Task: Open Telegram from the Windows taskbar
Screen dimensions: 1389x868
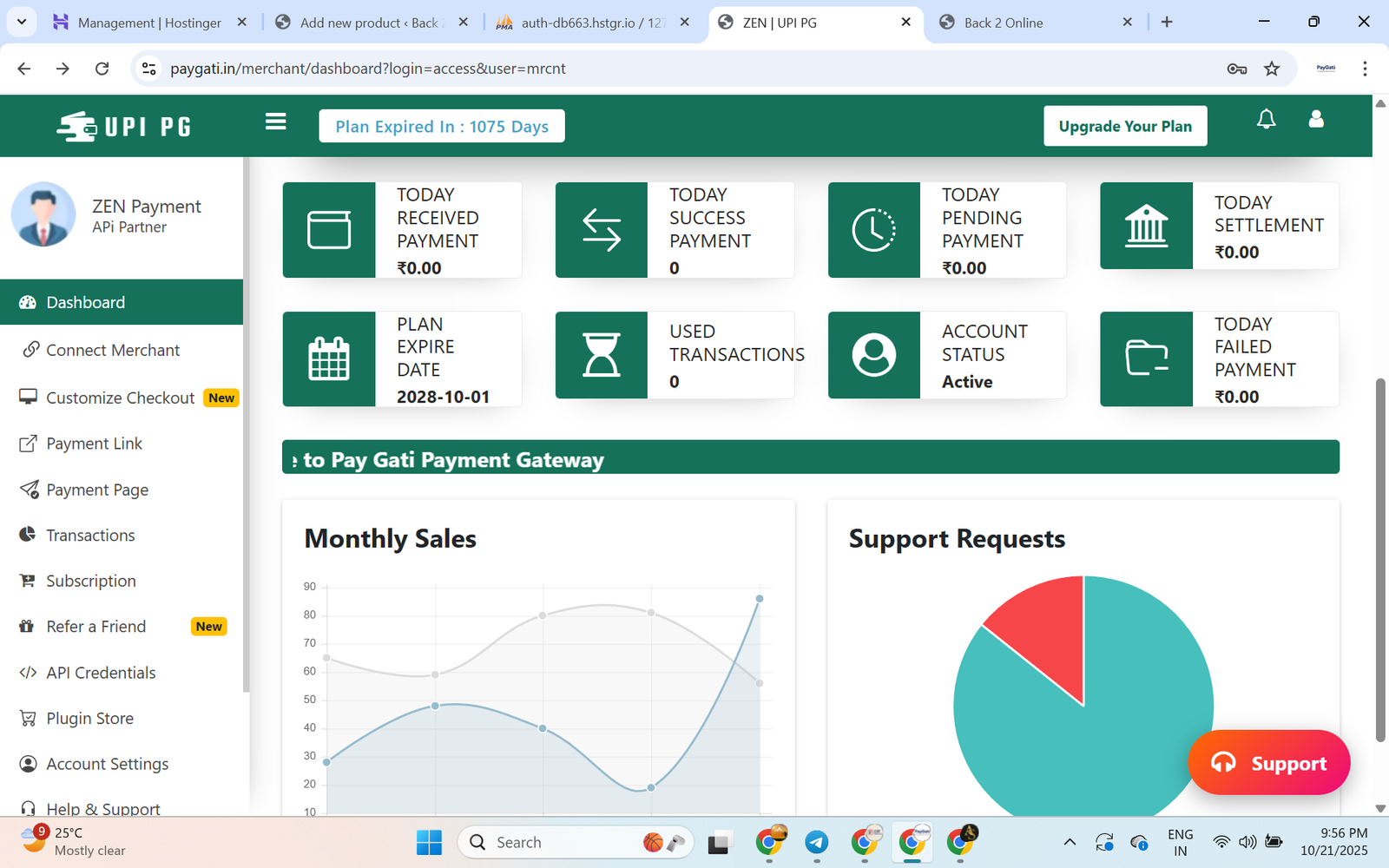Action: 816,842
